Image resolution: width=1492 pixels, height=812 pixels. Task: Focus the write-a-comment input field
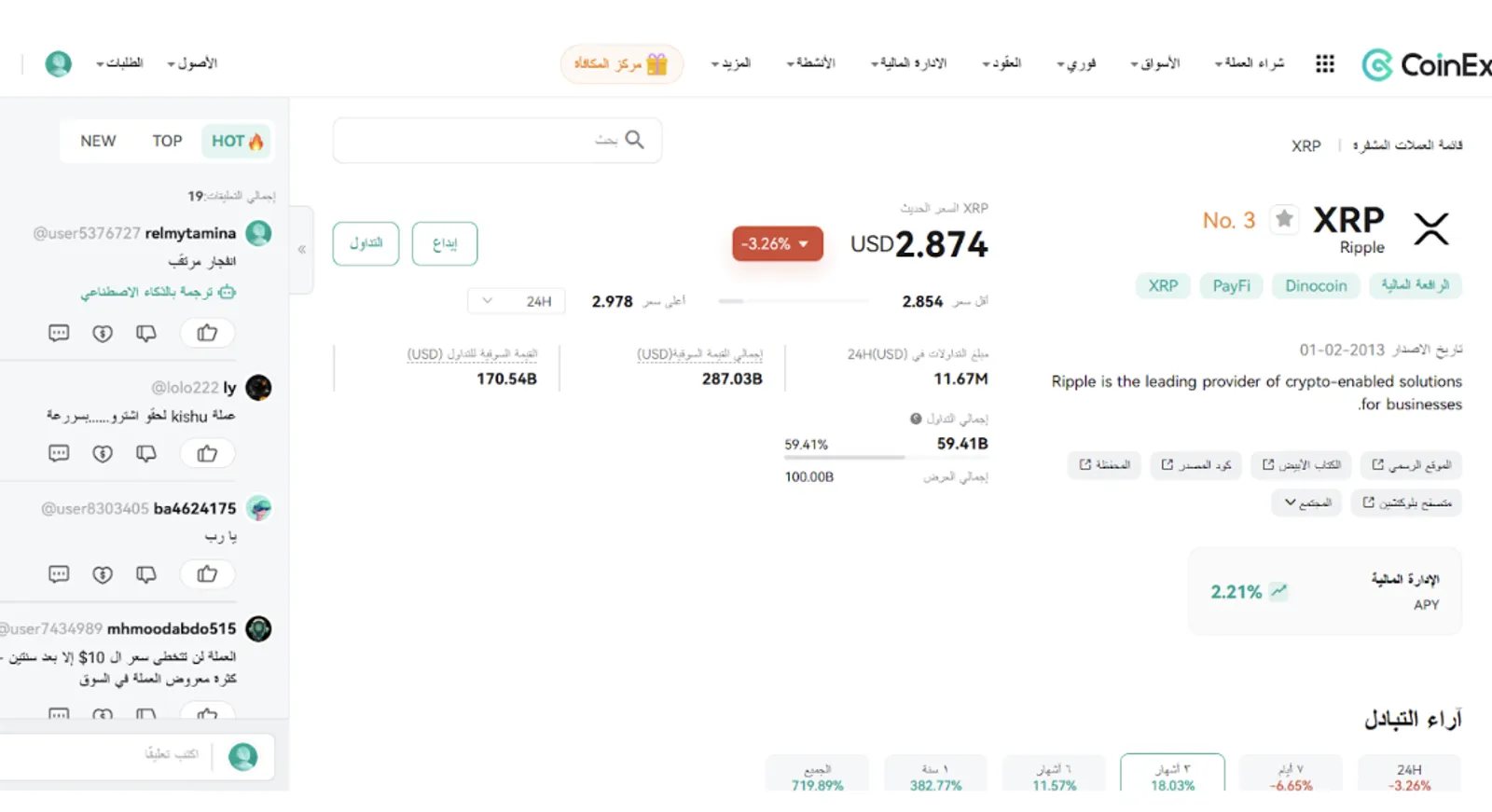(x=137, y=756)
